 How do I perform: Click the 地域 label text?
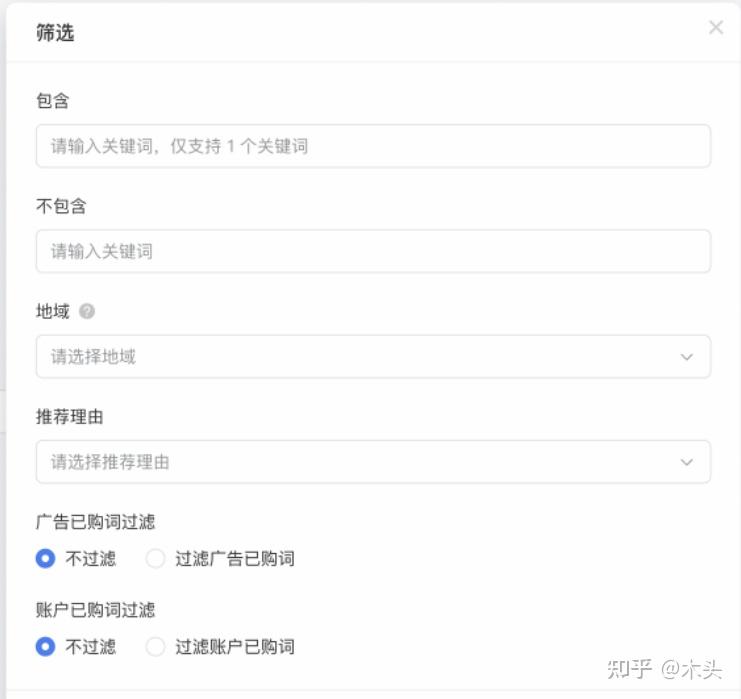52,312
